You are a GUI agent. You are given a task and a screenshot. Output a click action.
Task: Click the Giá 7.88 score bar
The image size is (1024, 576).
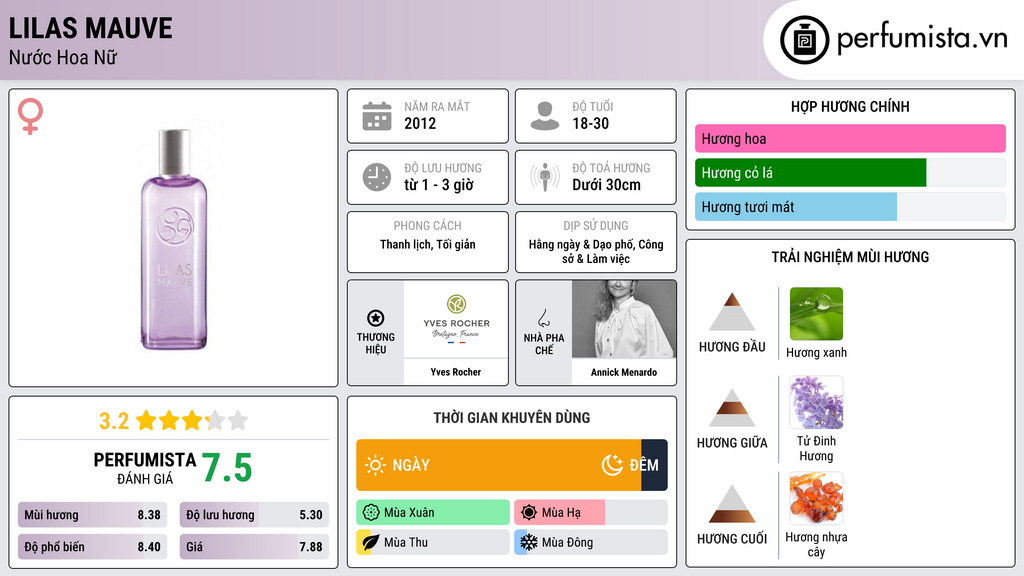click(254, 547)
